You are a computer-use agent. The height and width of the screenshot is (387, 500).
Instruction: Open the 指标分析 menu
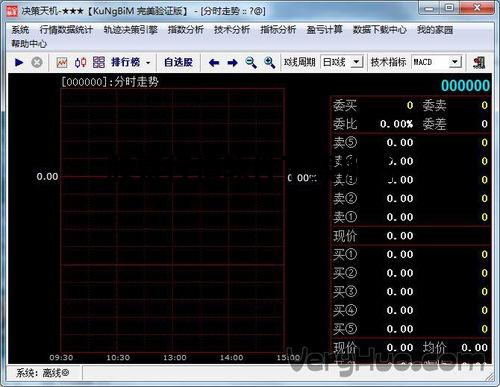pos(278,30)
